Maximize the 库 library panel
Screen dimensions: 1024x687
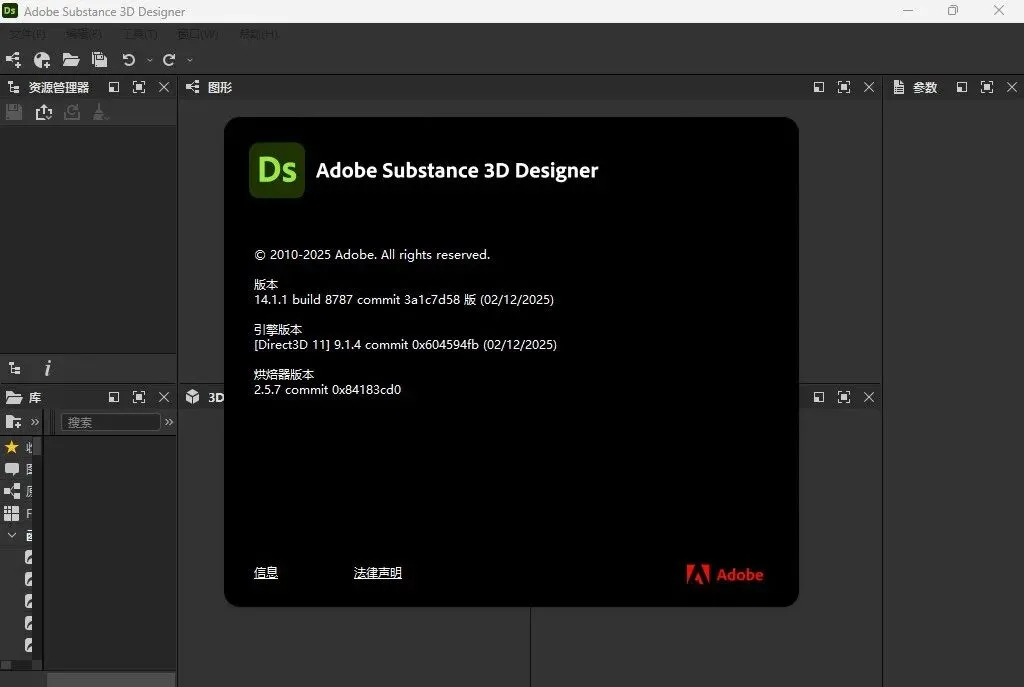(139, 397)
